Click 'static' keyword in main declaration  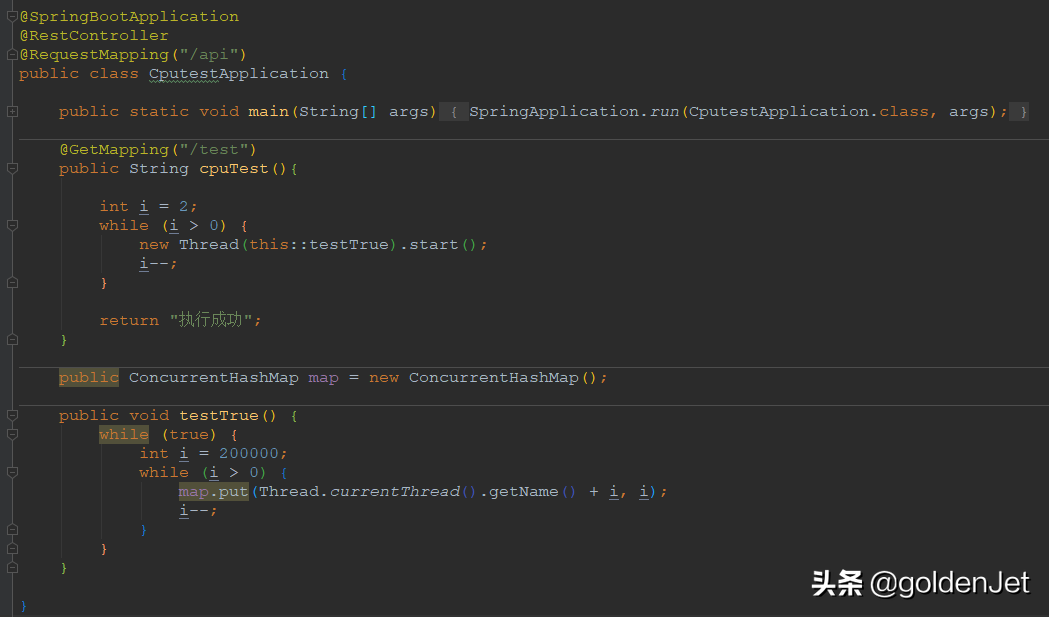pos(159,112)
